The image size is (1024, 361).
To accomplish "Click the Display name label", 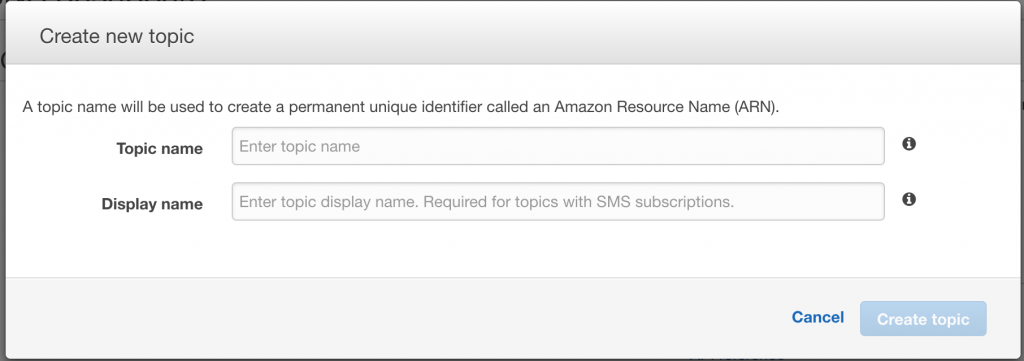I will (x=152, y=204).
